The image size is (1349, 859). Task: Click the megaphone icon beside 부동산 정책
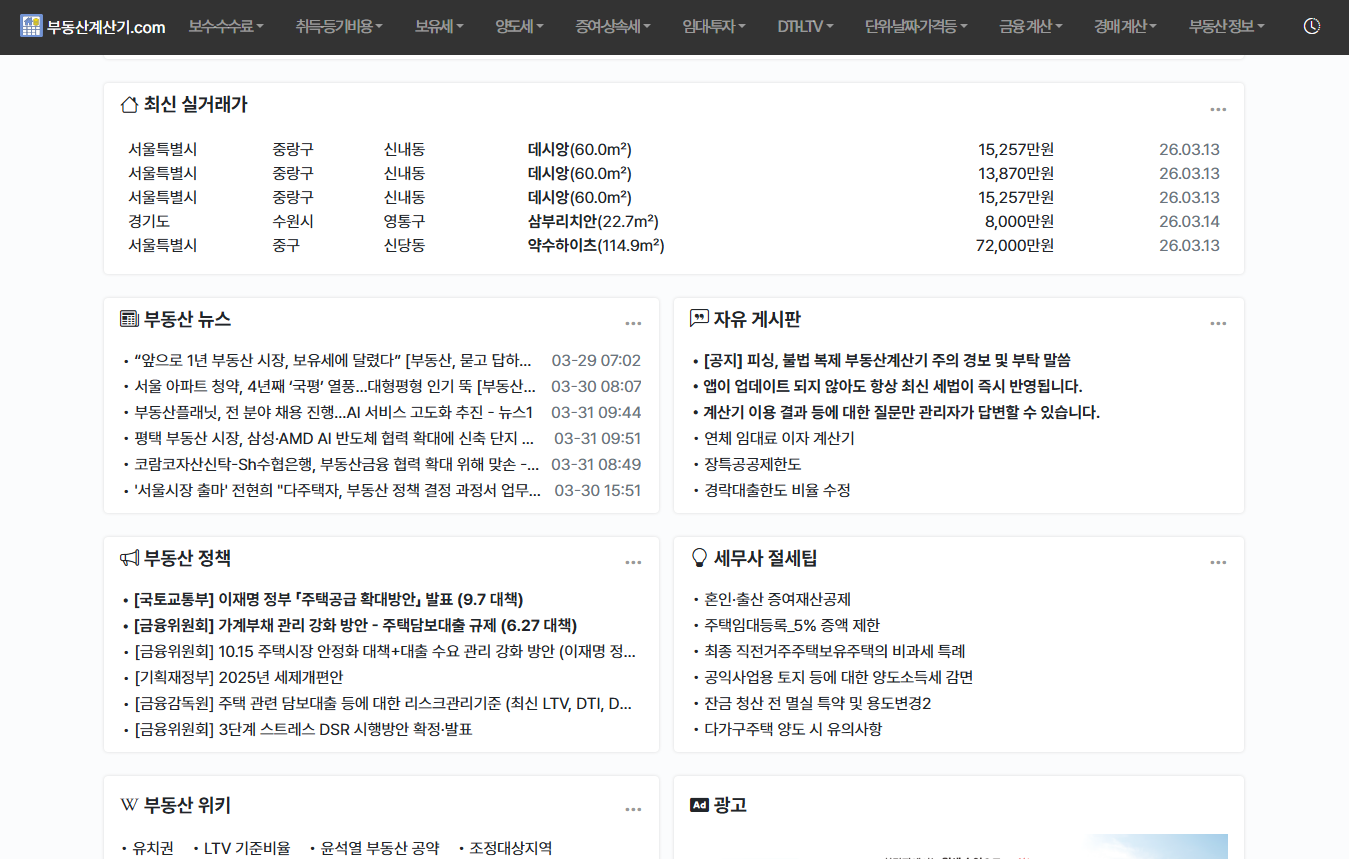pyautogui.click(x=128, y=558)
